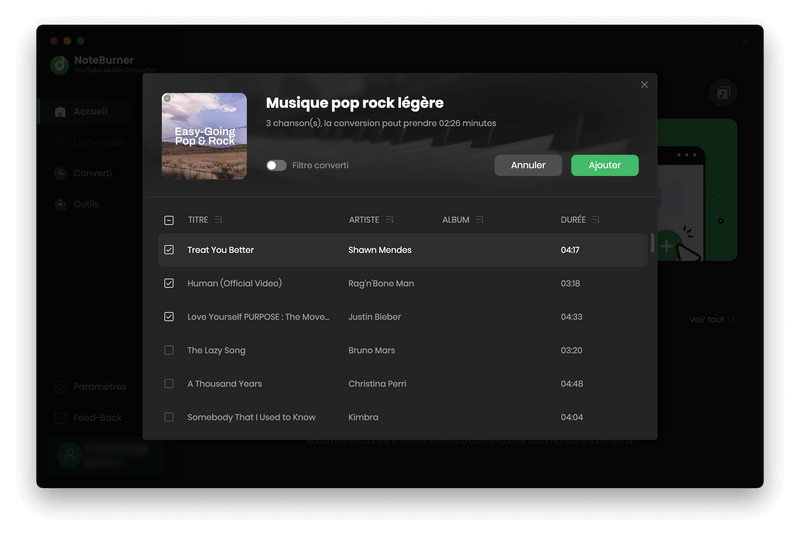This screenshot has width=800, height=536.
Task: Click the Voir tout link
Action: point(713,319)
